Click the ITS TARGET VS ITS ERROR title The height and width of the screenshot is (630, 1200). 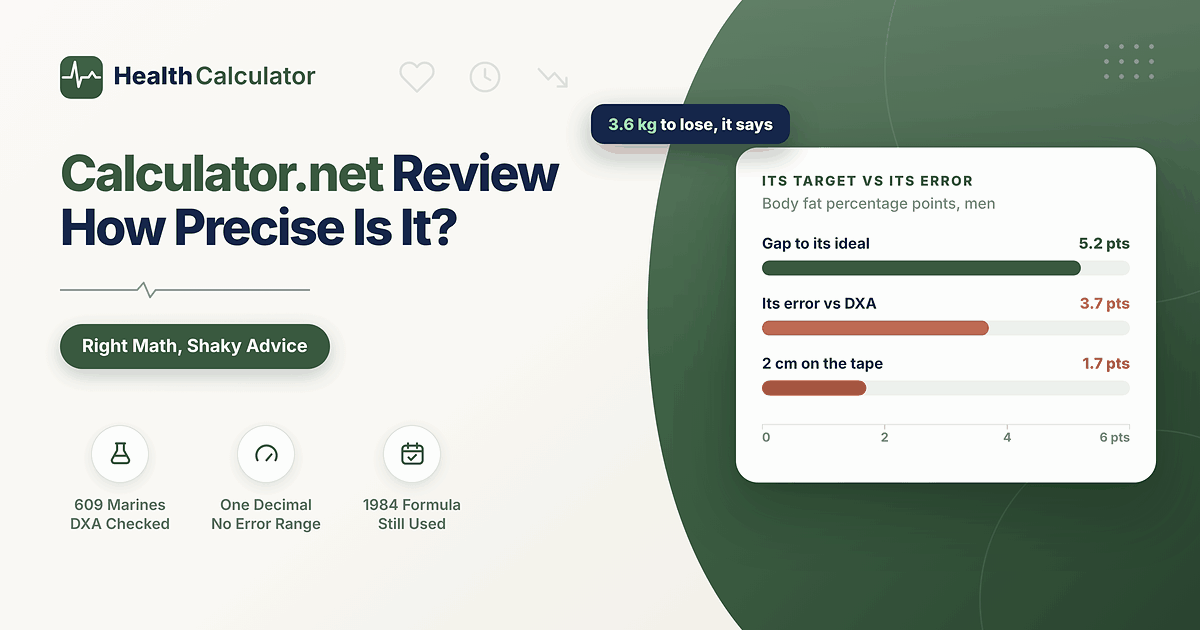point(867,182)
